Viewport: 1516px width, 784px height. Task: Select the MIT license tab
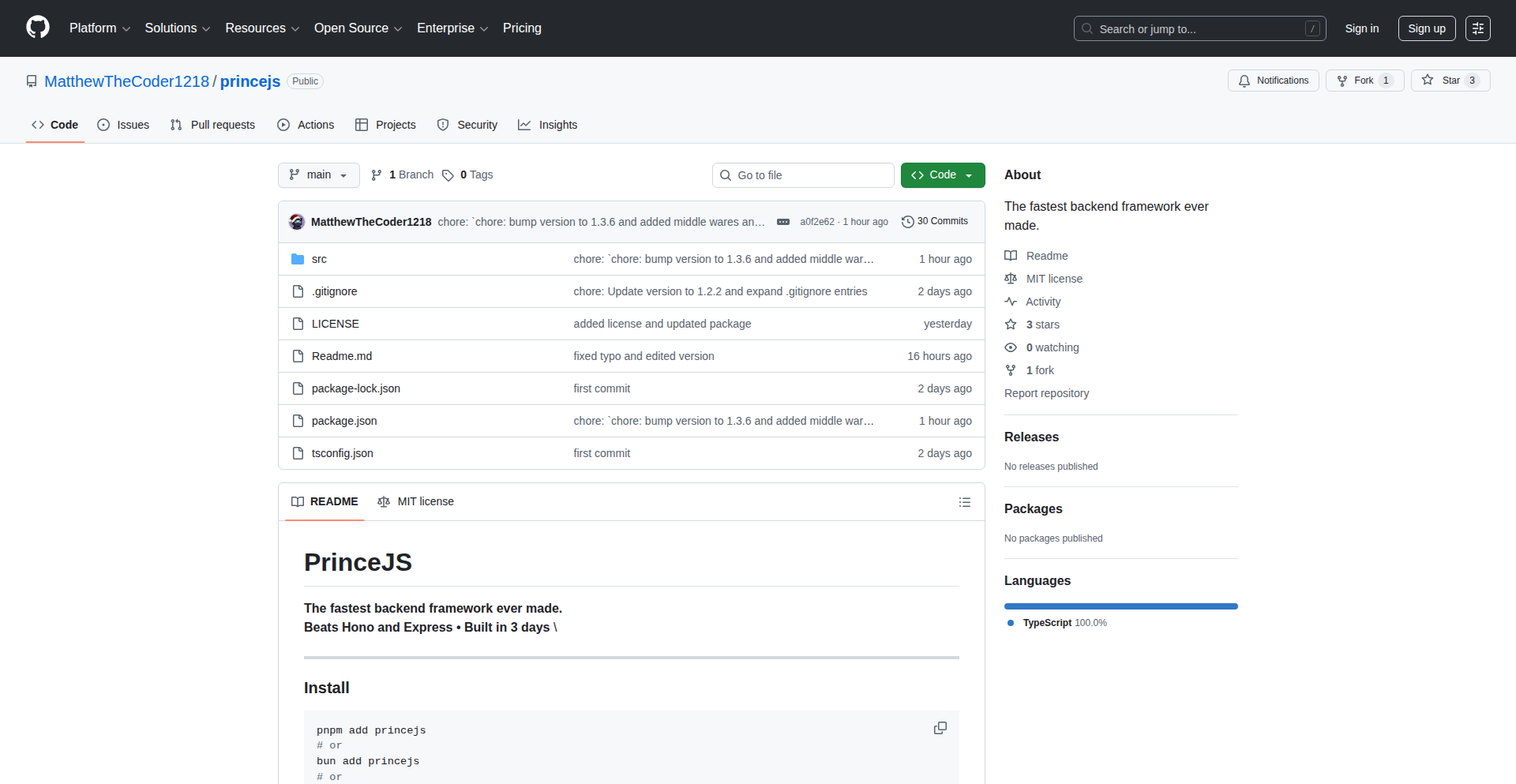pyautogui.click(x=416, y=502)
